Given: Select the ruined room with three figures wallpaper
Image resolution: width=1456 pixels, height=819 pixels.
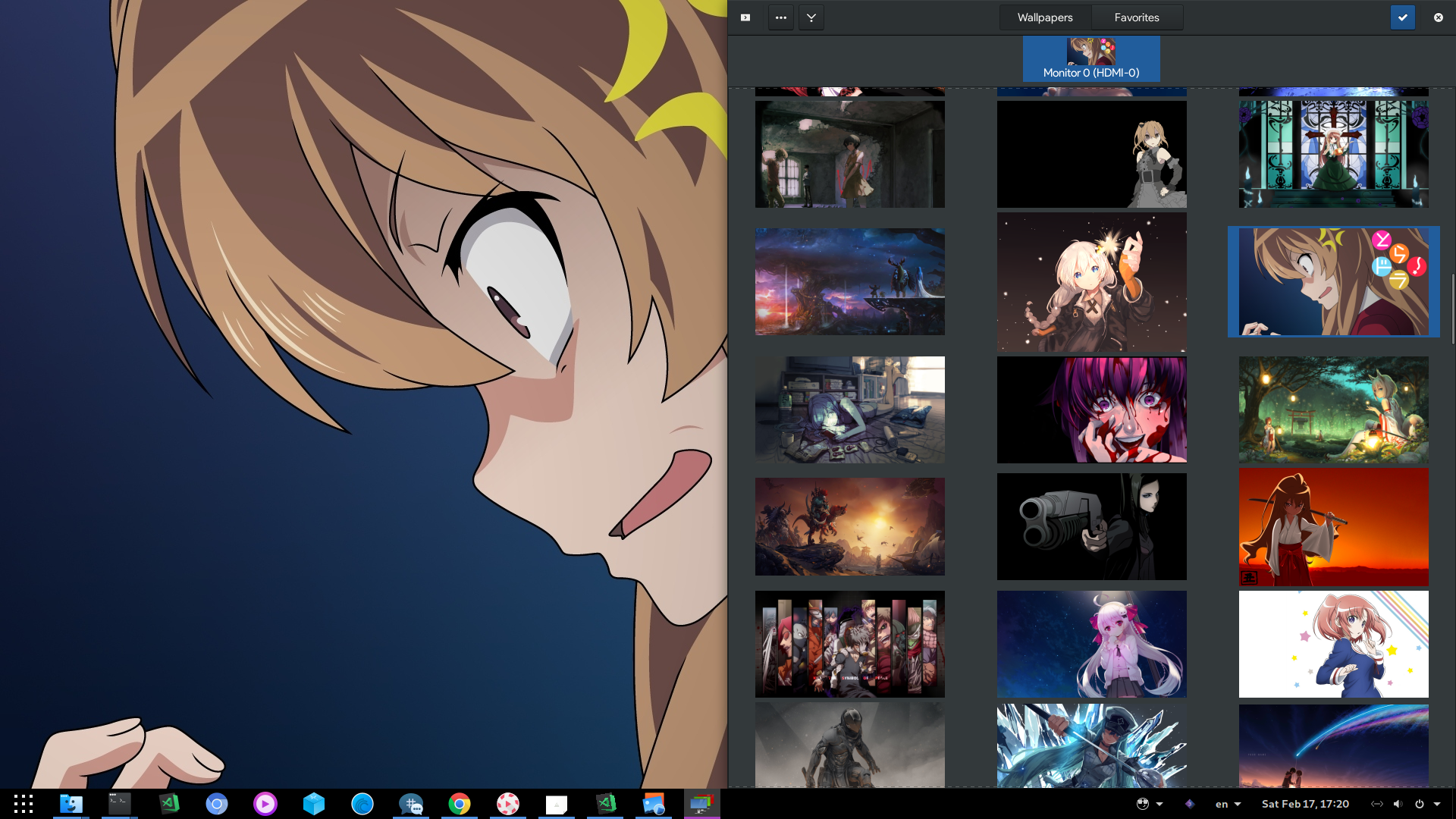Looking at the screenshot, I should pyautogui.click(x=849, y=154).
